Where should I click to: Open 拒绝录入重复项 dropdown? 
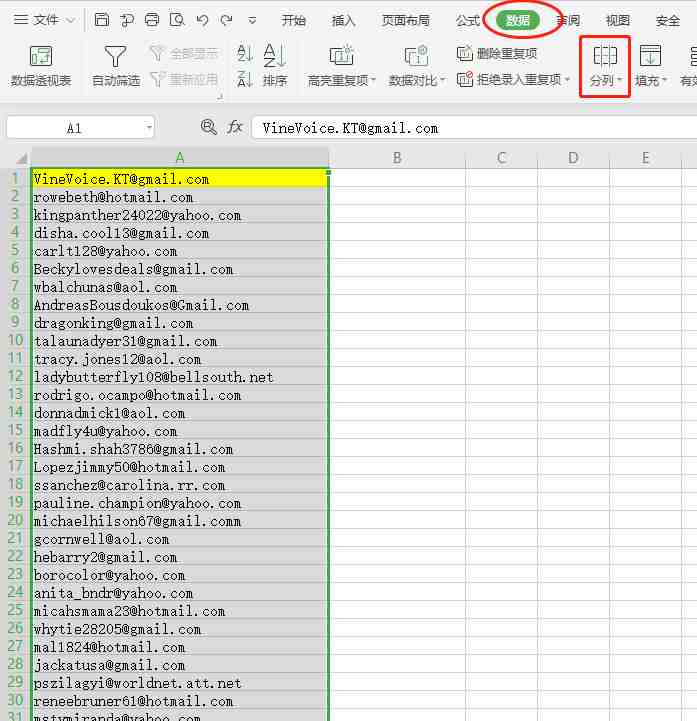click(514, 80)
